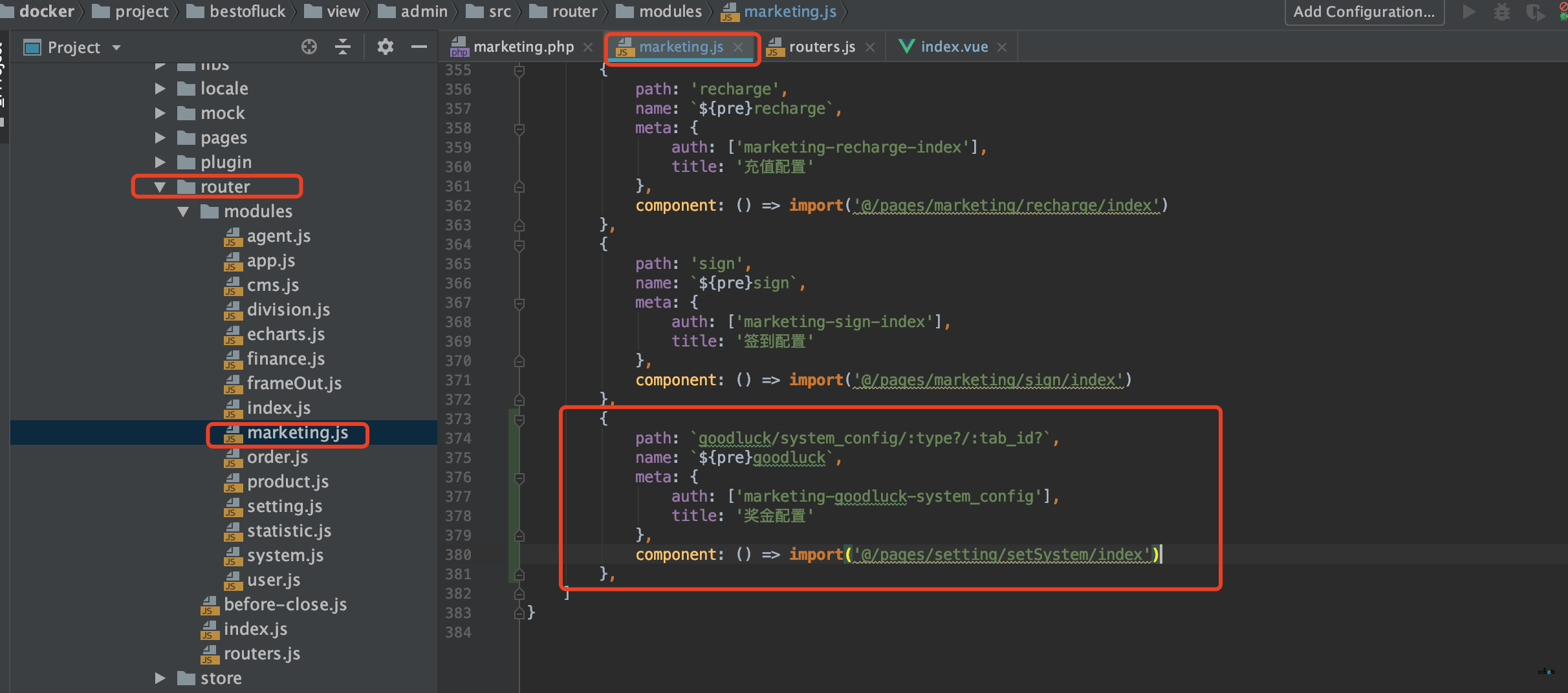Click the Collapse All icon in Project panel

coord(343,47)
